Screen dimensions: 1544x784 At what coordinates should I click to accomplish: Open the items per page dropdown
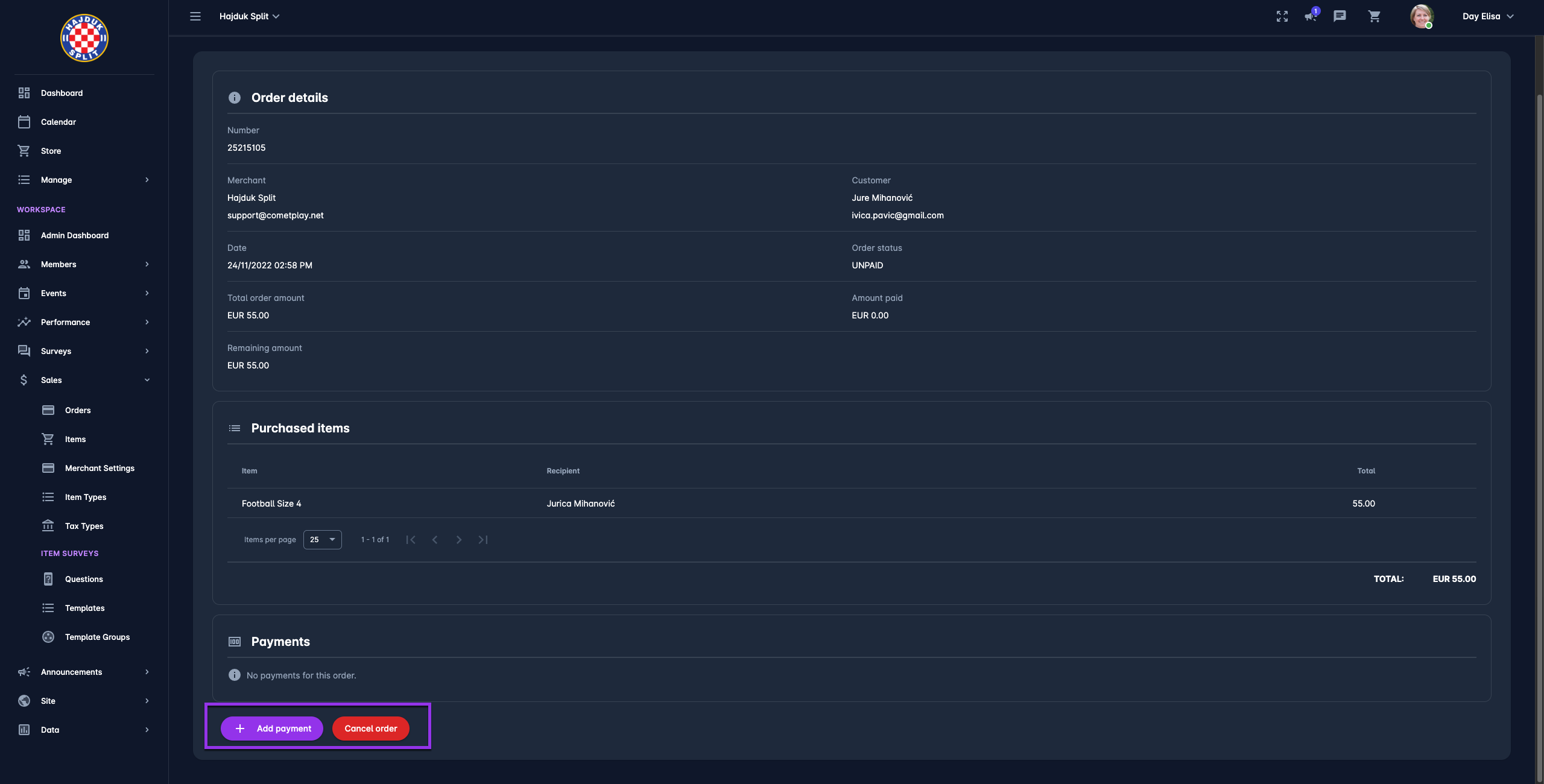(322, 540)
